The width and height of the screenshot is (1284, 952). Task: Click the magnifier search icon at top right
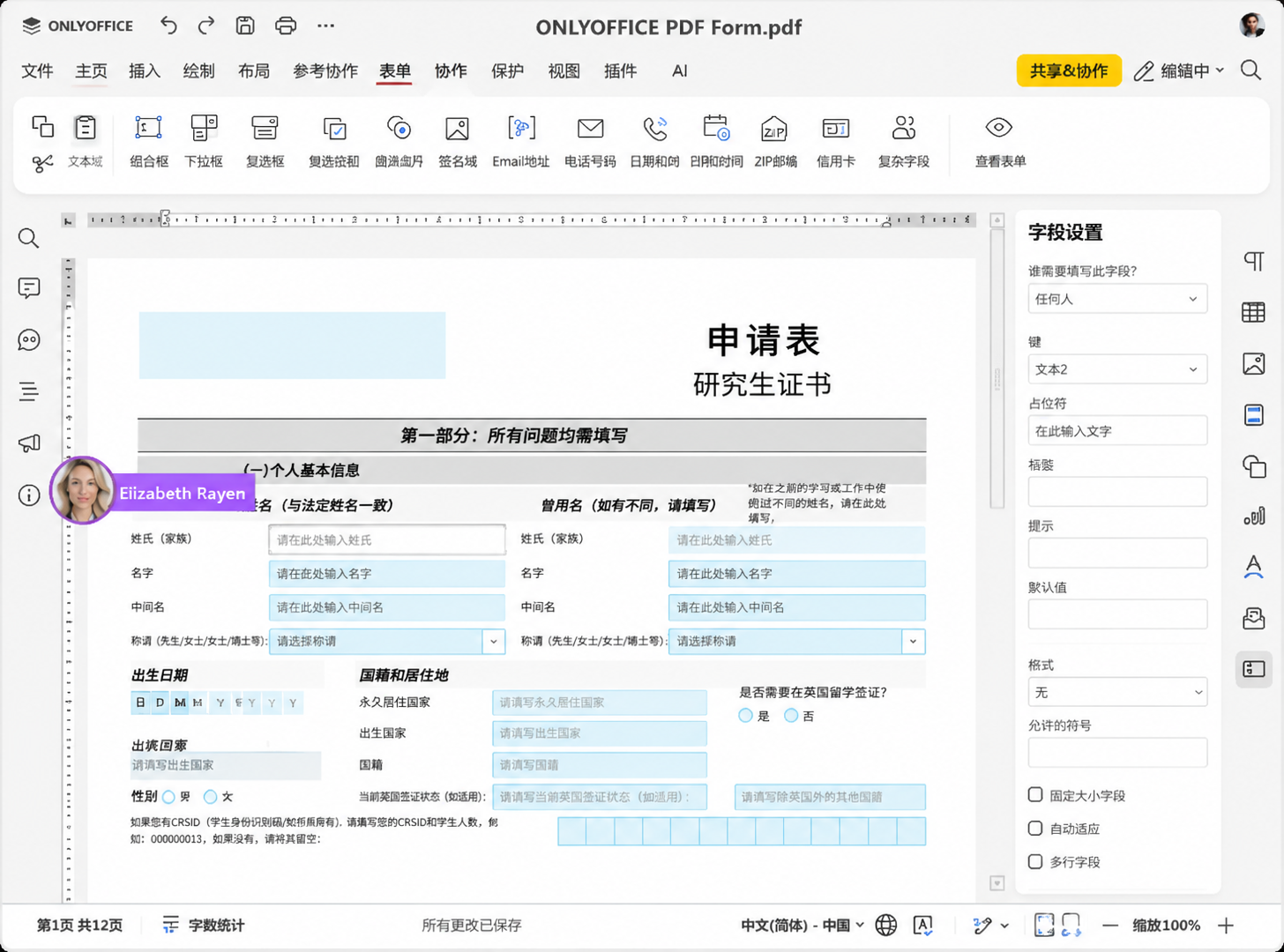tap(1250, 70)
